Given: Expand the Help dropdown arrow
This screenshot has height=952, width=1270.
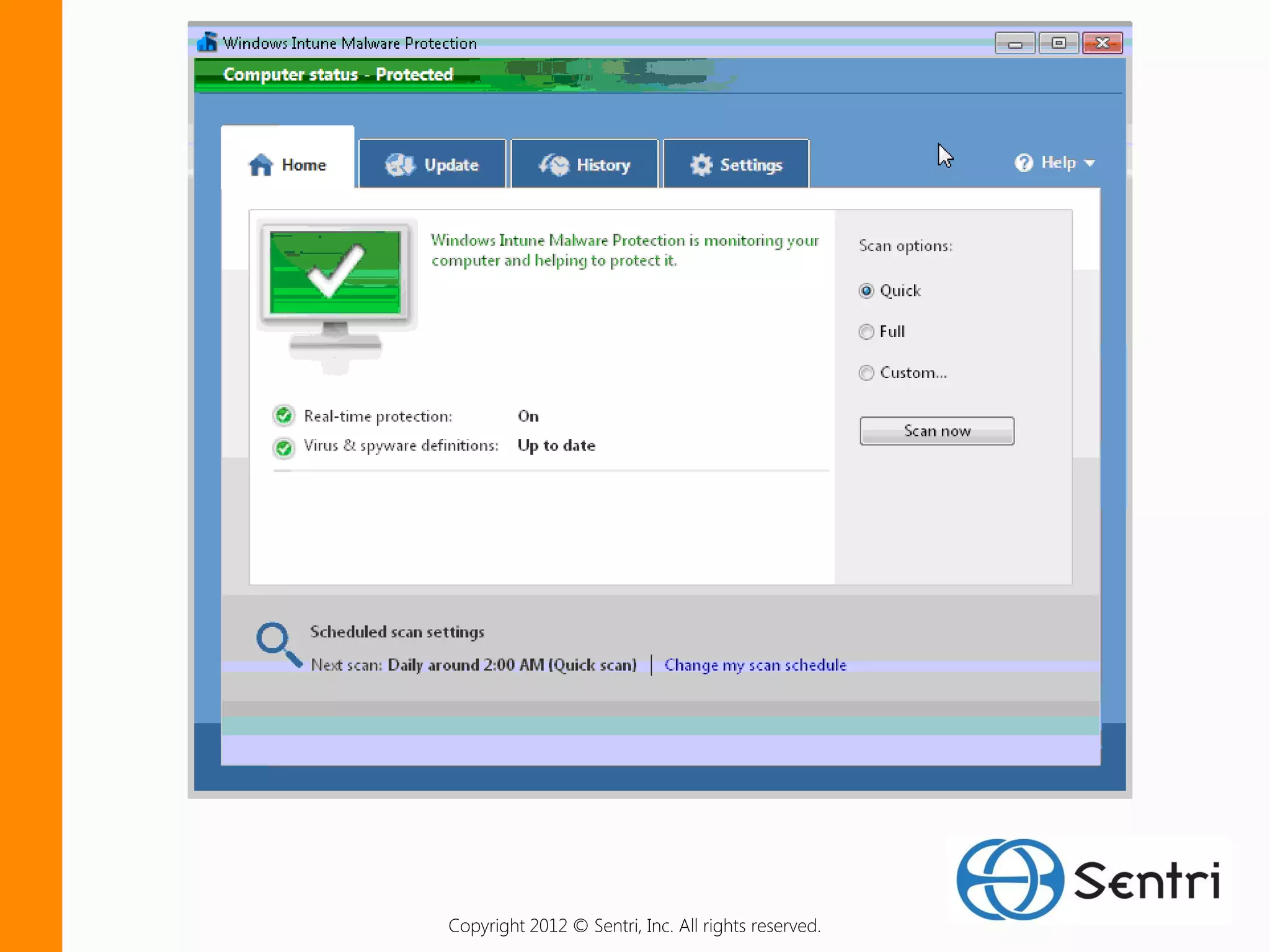Looking at the screenshot, I should click(x=1090, y=164).
